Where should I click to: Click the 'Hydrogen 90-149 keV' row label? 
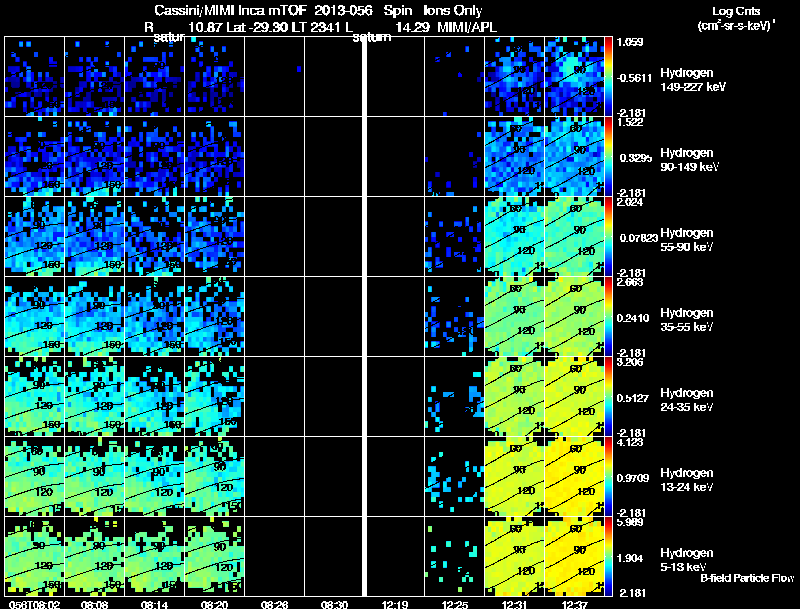click(x=689, y=160)
